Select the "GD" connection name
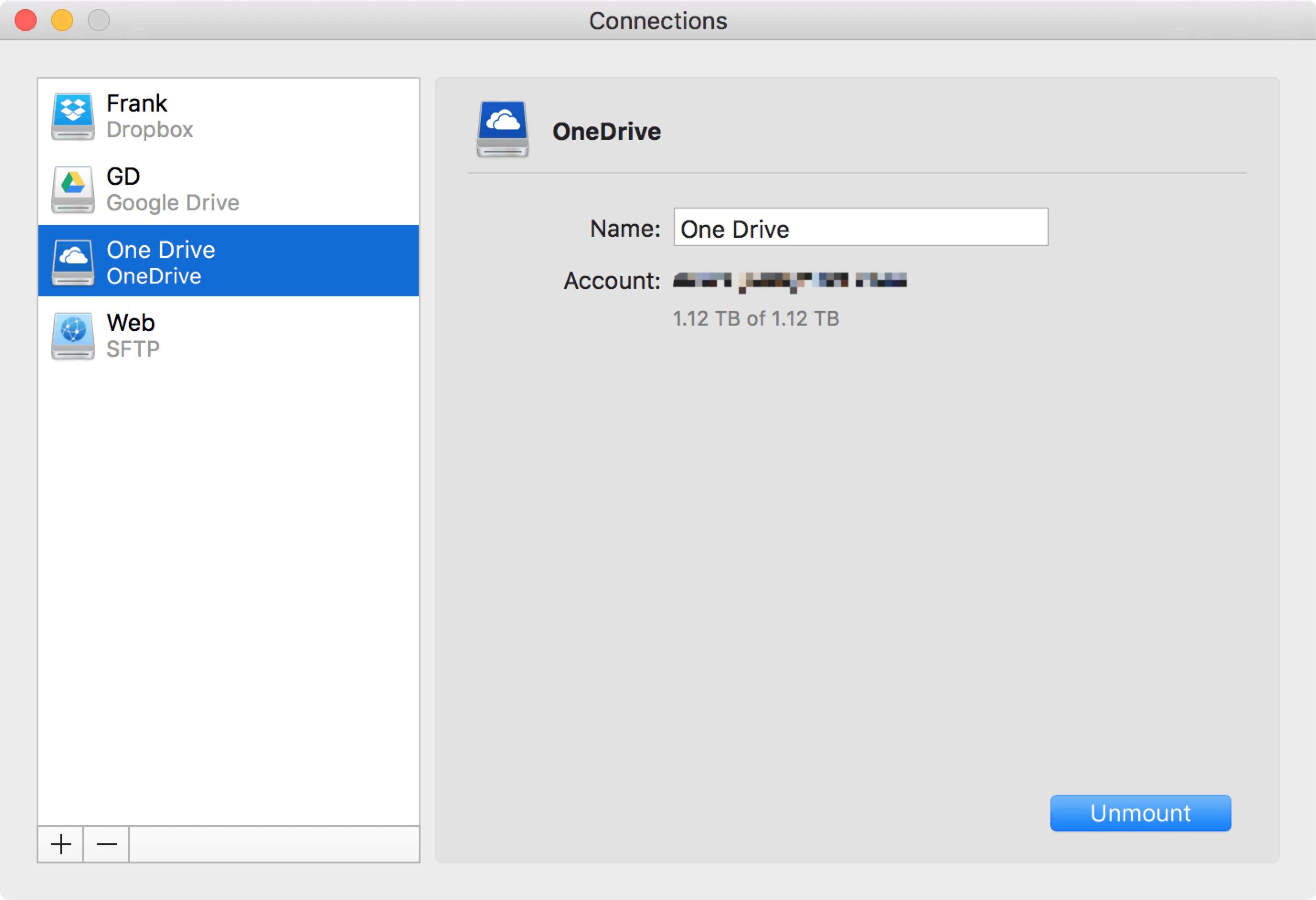This screenshot has height=900, width=1316. (123, 176)
